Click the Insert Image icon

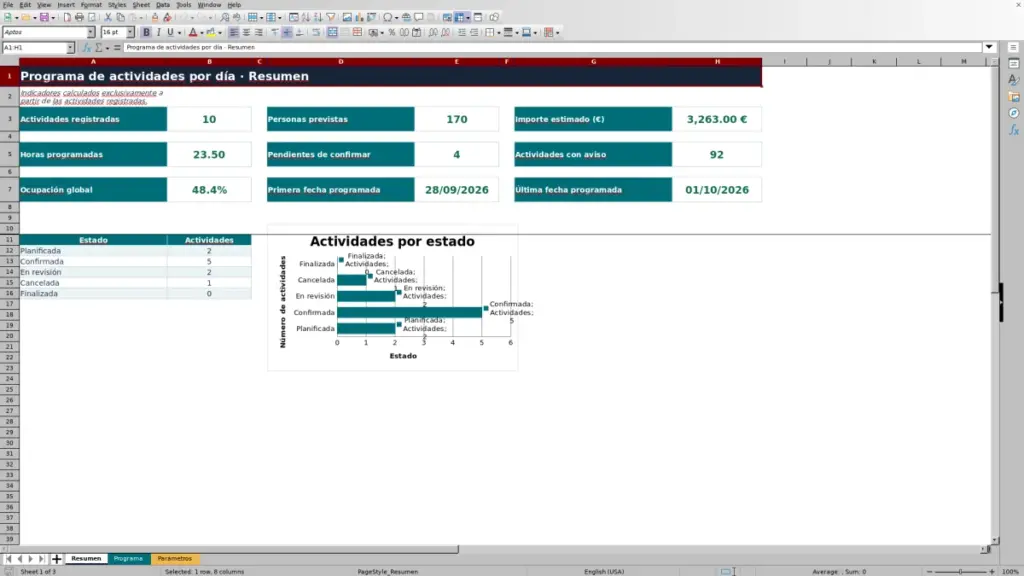pyautogui.click(x=347, y=18)
